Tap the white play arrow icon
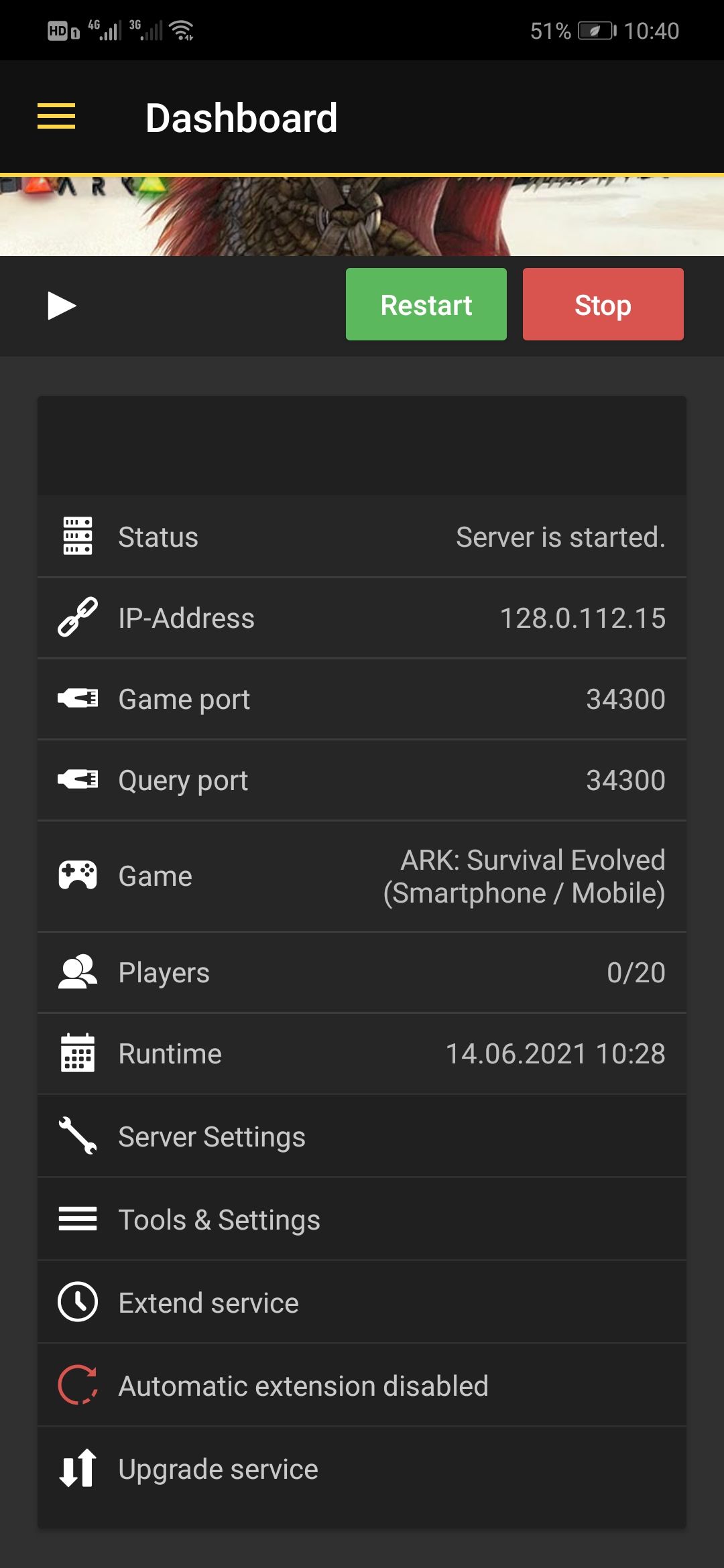The width and height of the screenshot is (724, 1568). point(62,306)
